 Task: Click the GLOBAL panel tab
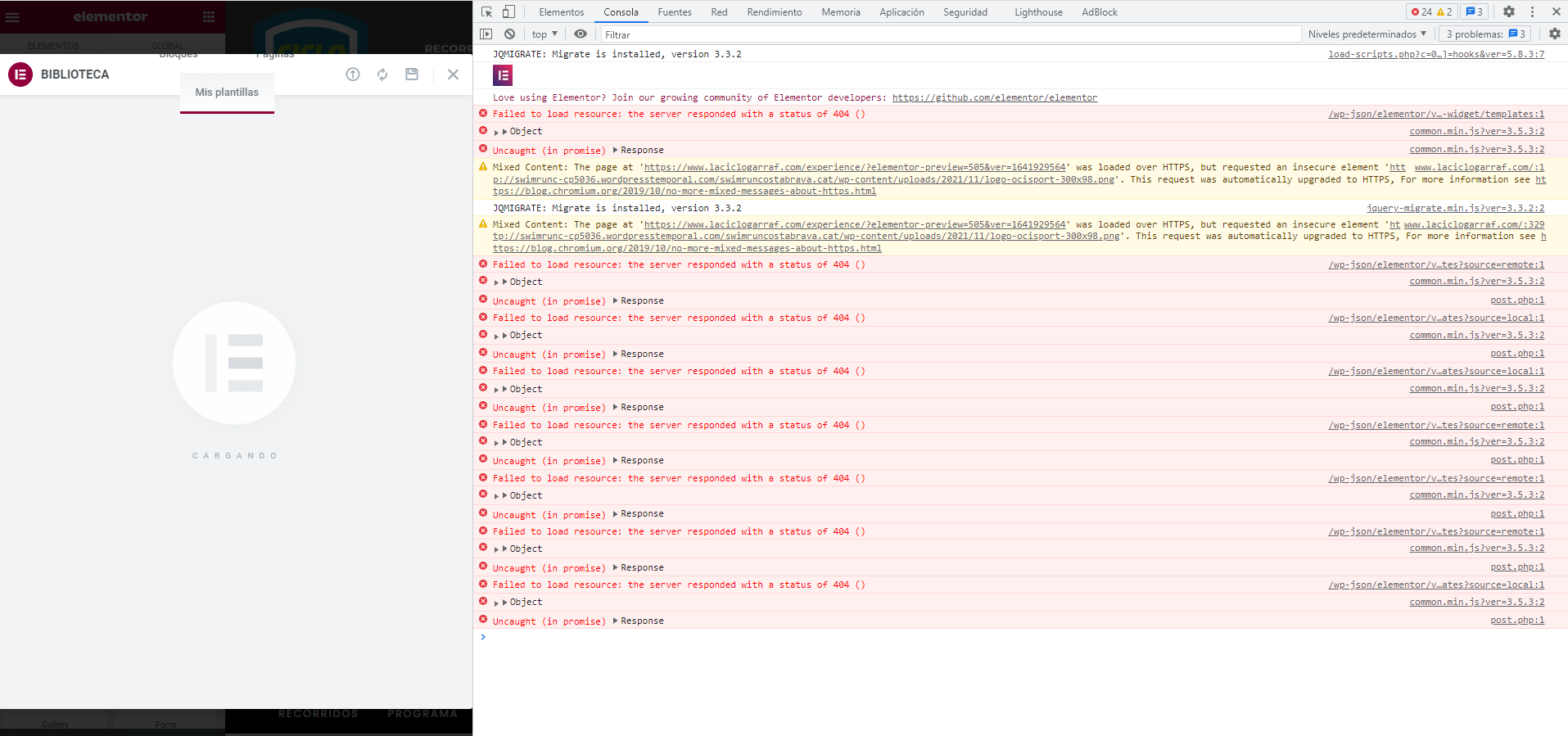(x=167, y=46)
